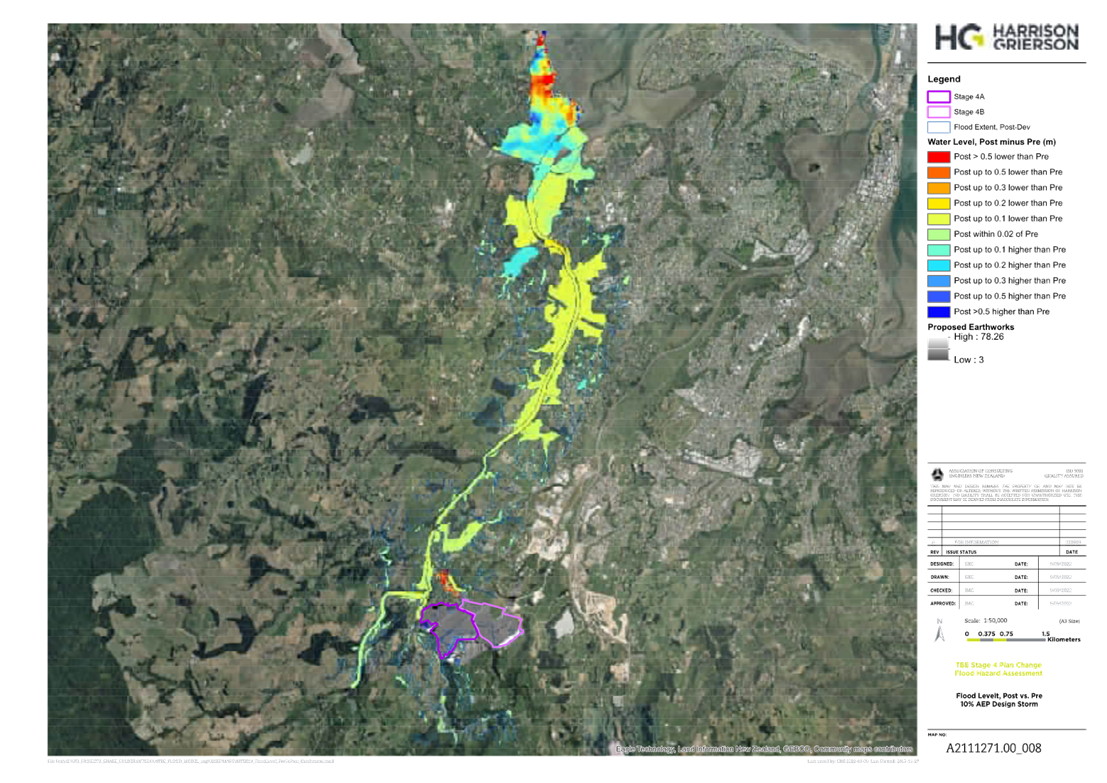
Task: Click the yellow 'up to 0.2 lower' swatch
Action: click(x=939, y=203)
